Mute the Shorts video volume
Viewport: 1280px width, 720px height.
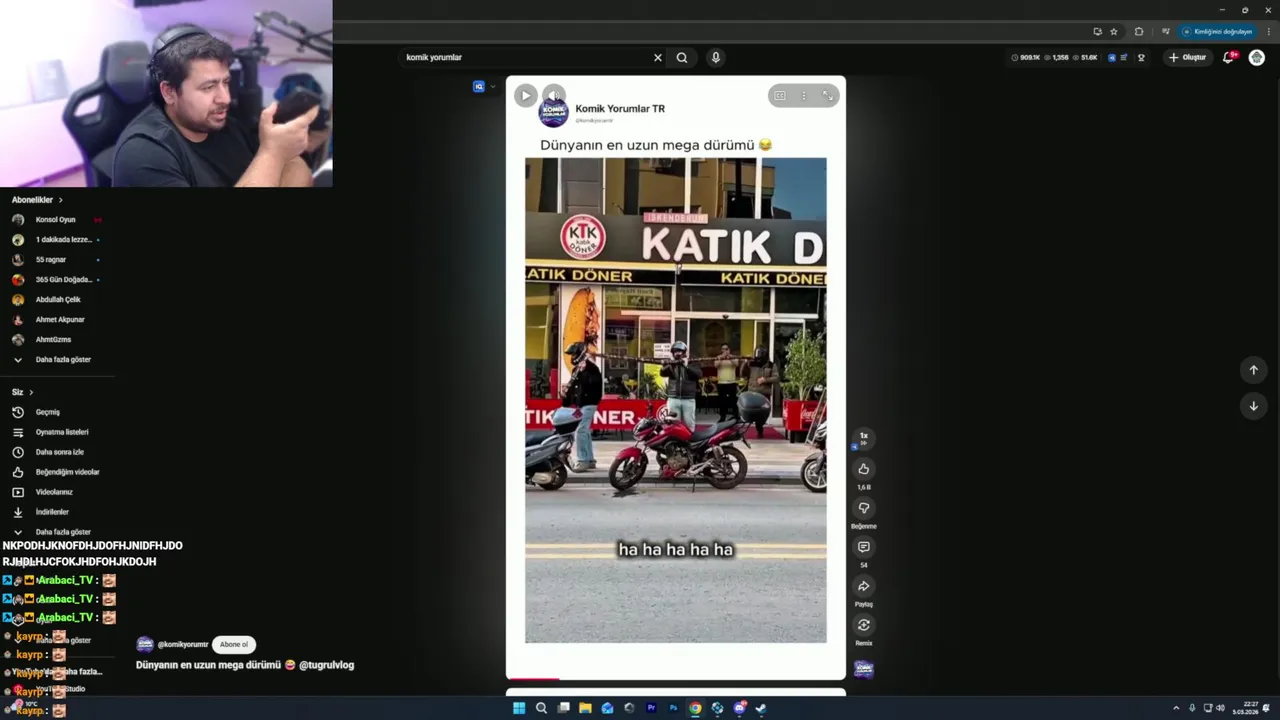click(x=553, y=96)
